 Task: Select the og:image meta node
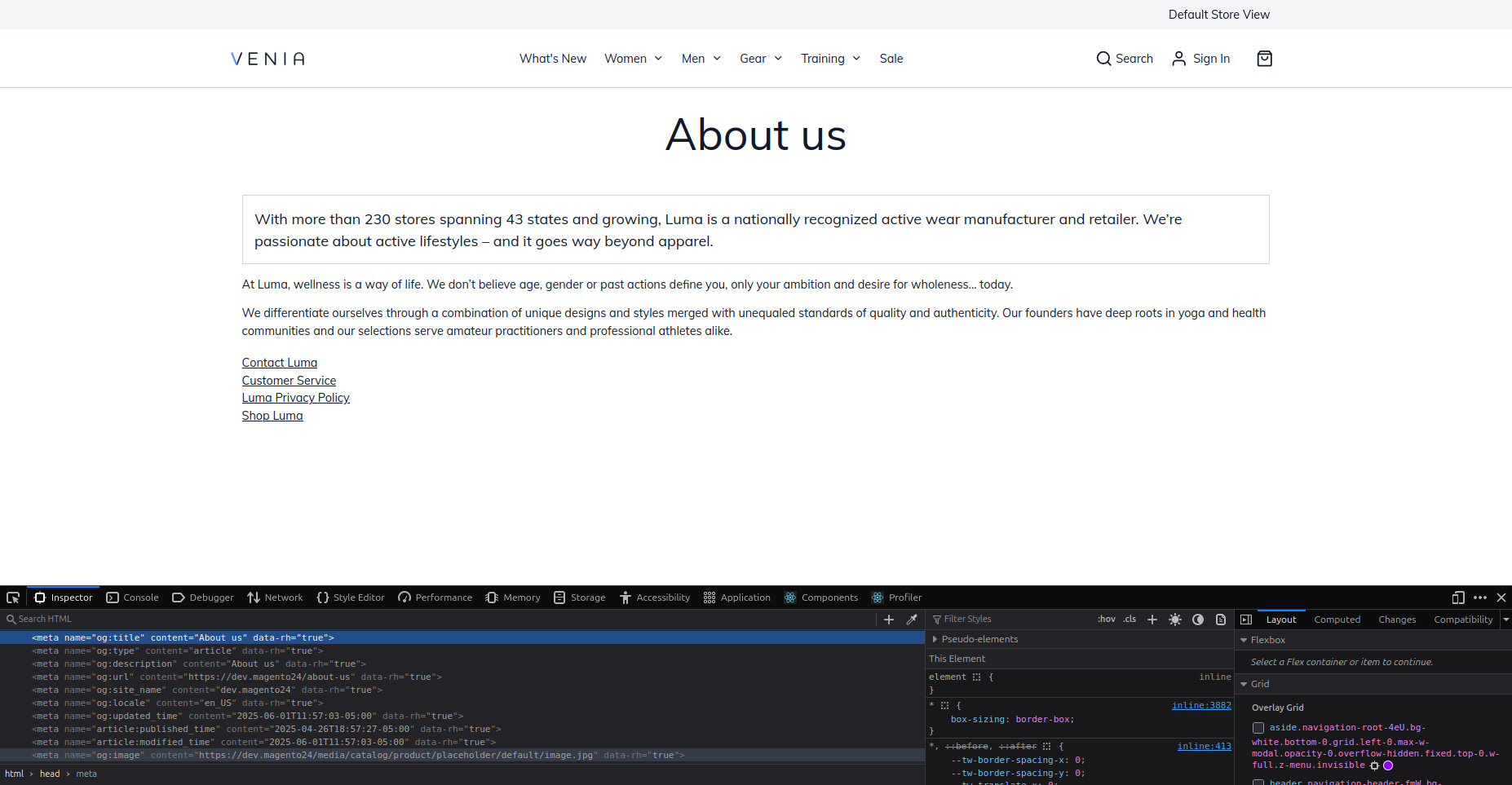pos(462,756)
